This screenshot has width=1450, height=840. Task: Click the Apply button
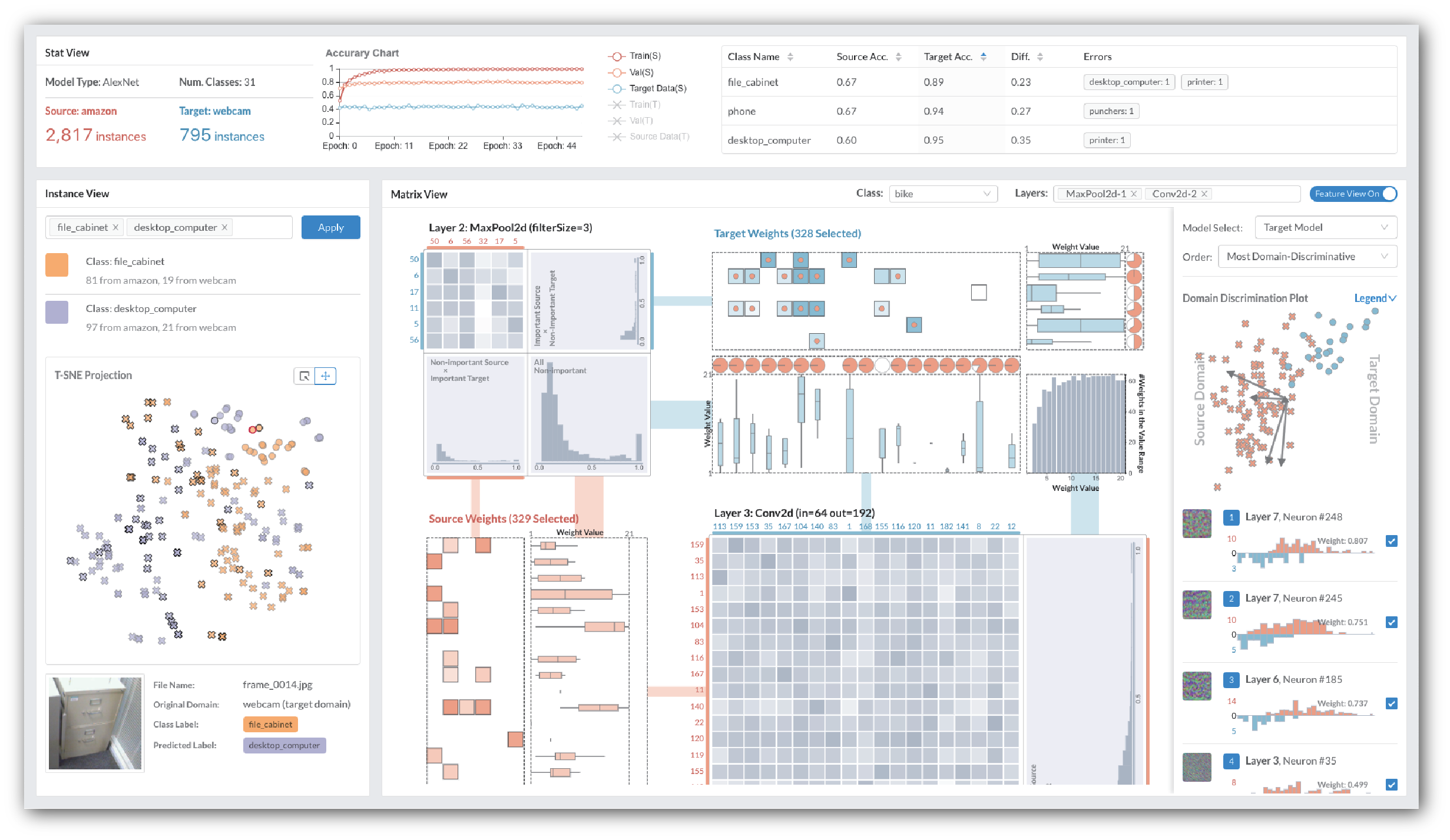330,228
